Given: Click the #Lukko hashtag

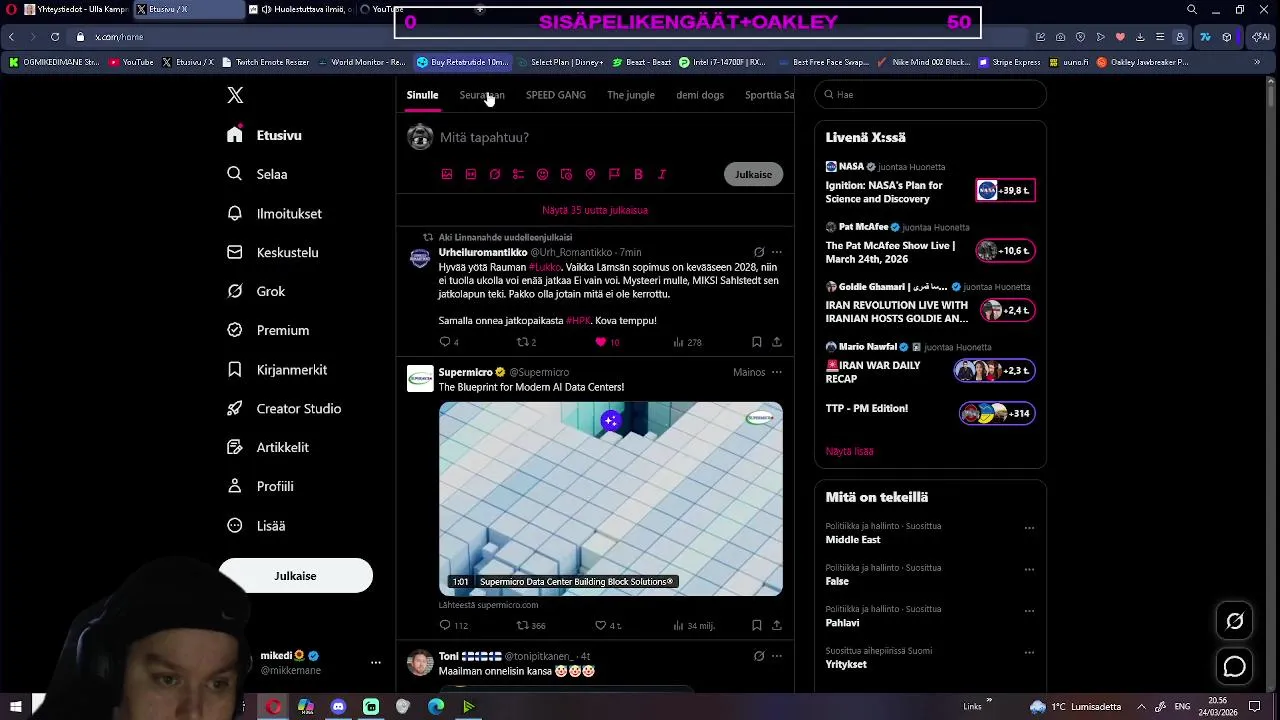Looking at the screenshot, I should coord(545,268).
